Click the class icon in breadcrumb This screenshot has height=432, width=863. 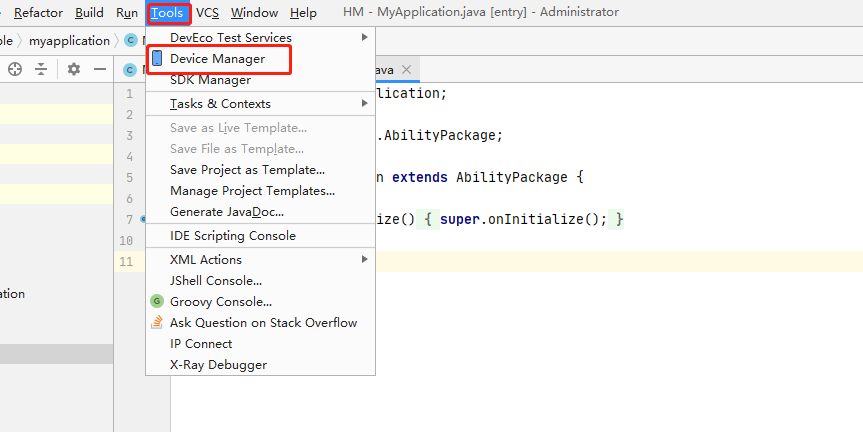tap(130, 41)
